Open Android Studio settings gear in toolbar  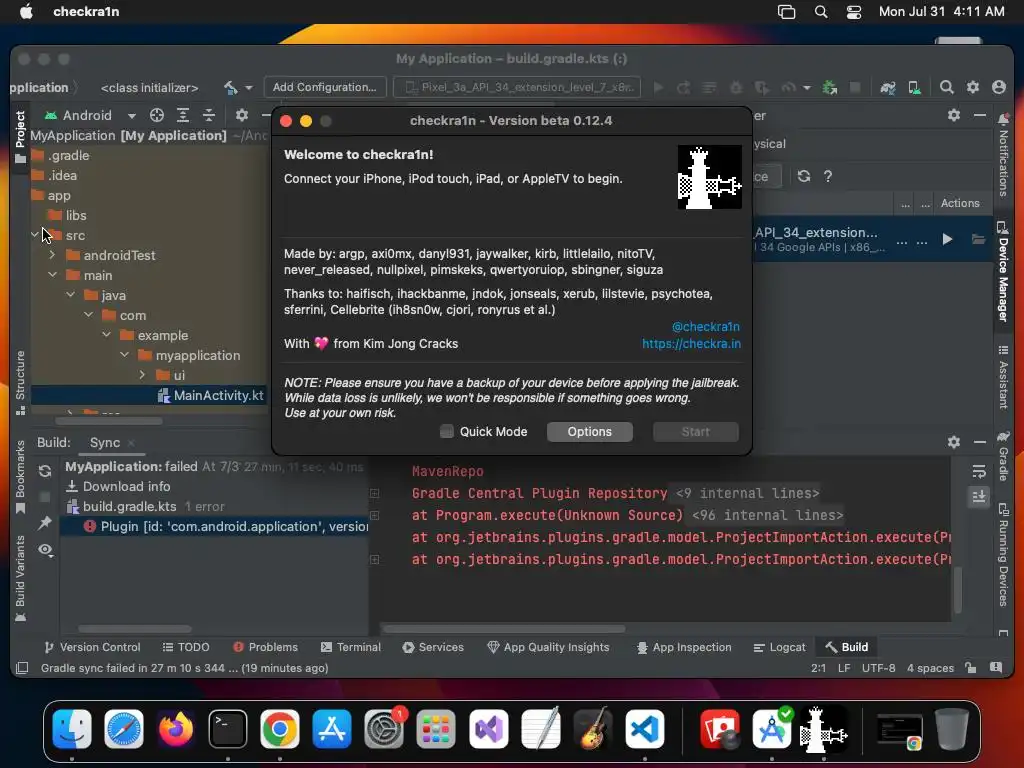click(972, 87)
